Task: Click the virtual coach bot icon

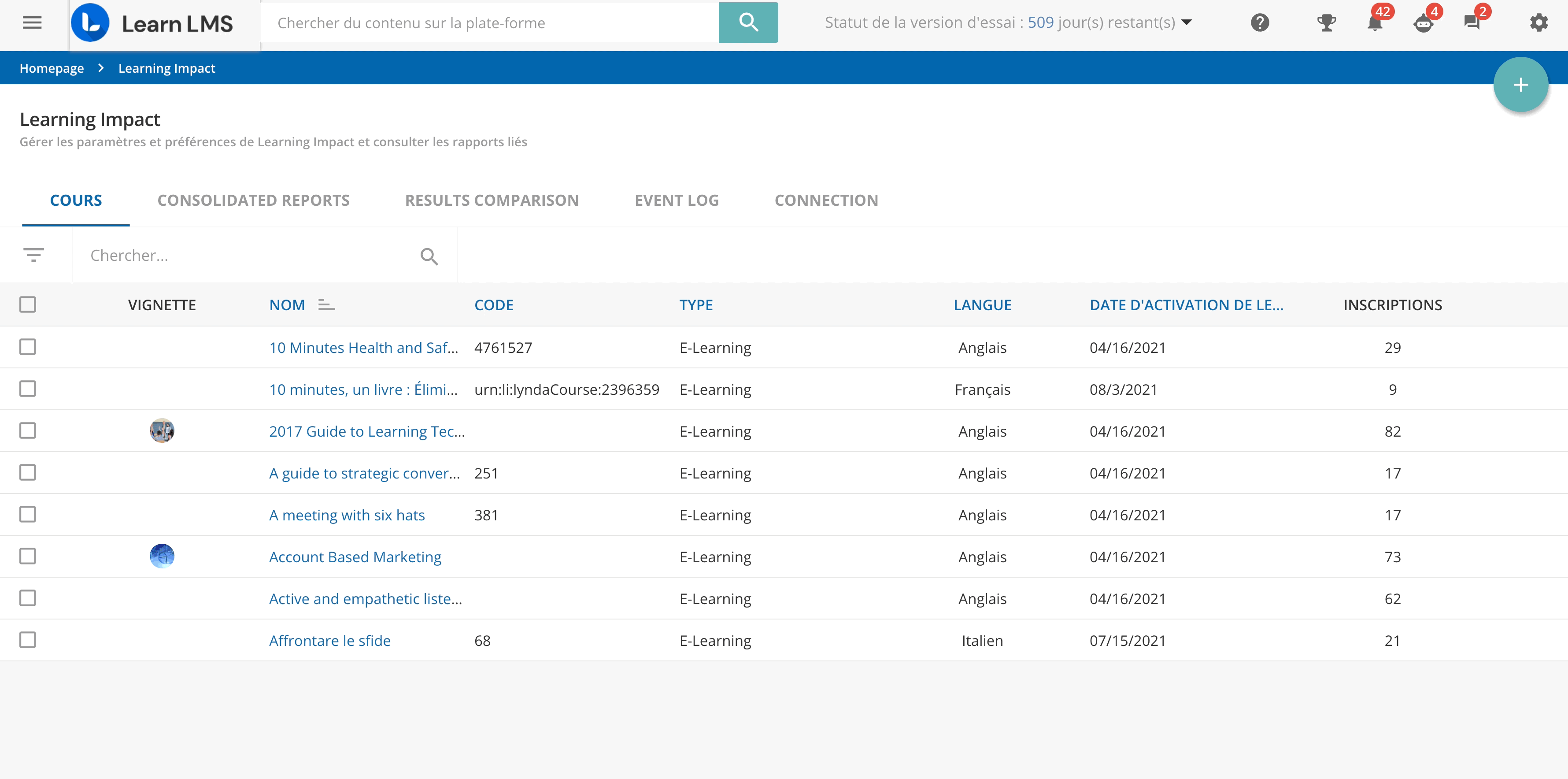Action: click(x=1423, y=24)
